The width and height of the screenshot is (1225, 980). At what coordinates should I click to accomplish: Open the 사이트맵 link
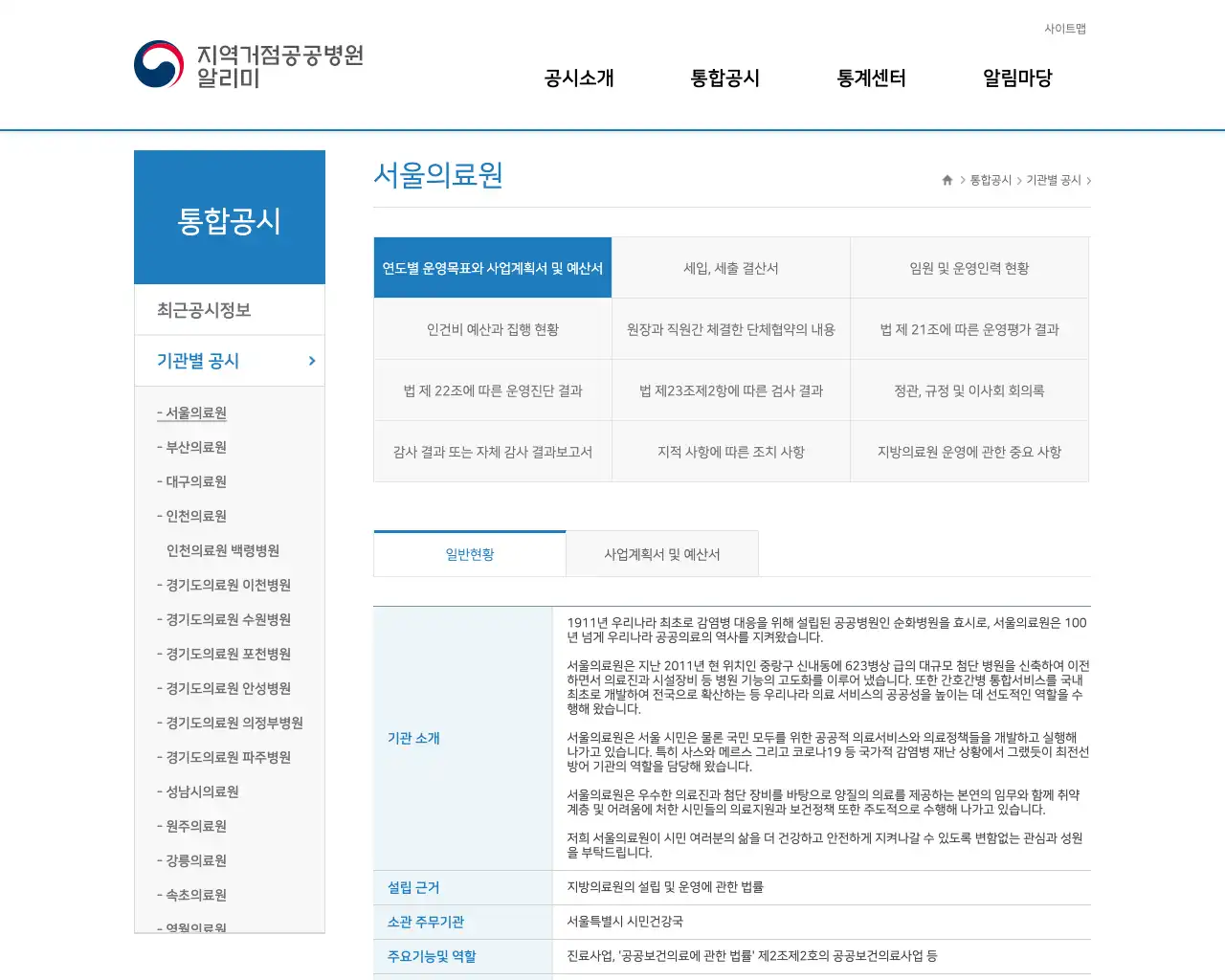(x=1063, y=29)
